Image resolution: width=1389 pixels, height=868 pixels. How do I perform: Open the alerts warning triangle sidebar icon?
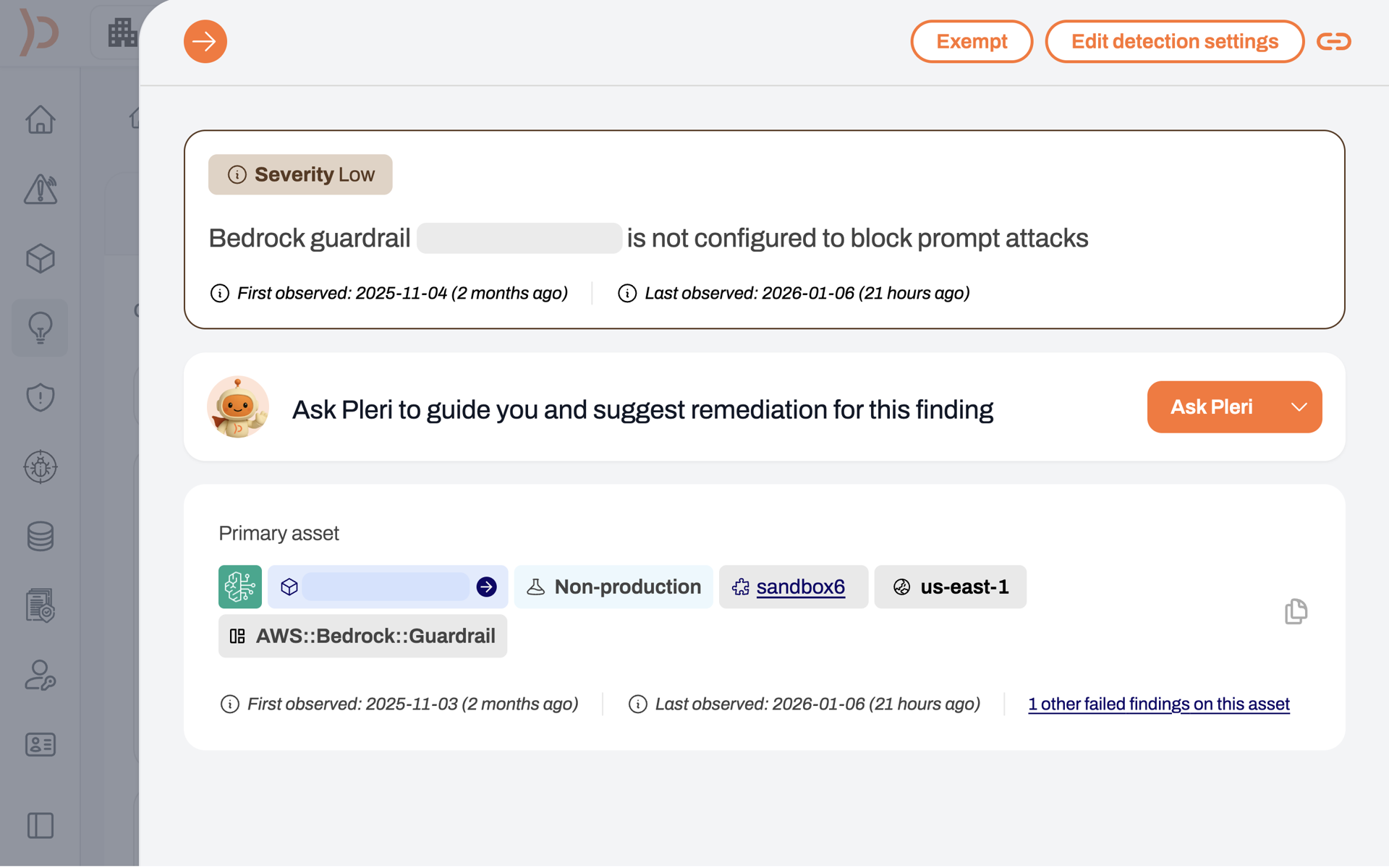coord(41,190)
